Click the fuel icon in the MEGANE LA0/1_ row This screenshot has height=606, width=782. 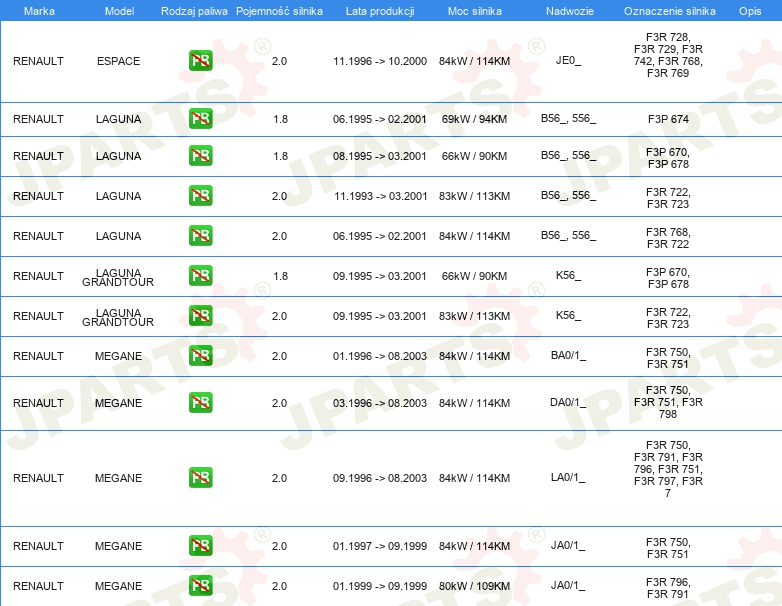[x=200, y=477]
